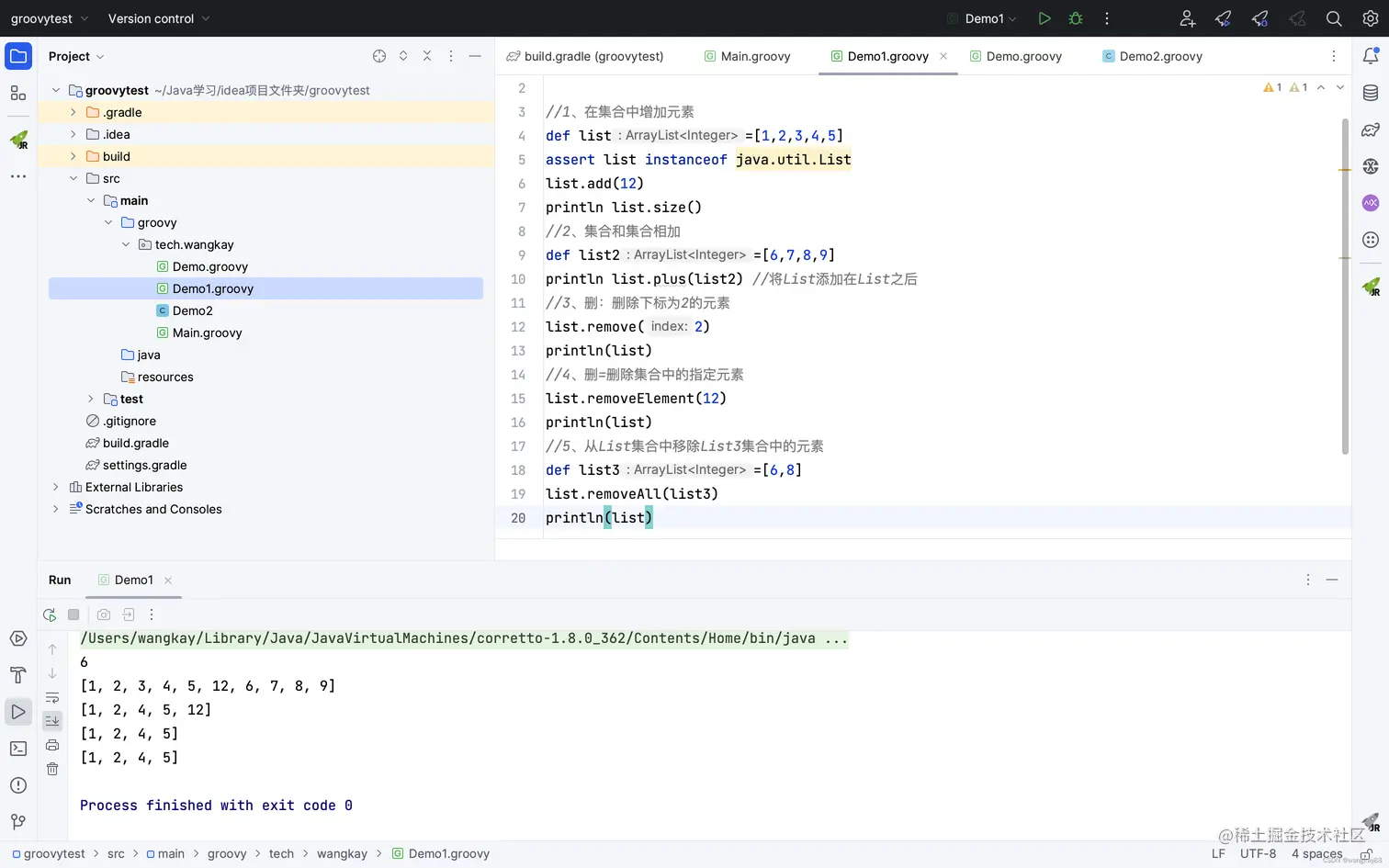Screen dimensions: 1389x868
Task: Open Project panel options three-dot icon
Action: [x=451, y=56]
